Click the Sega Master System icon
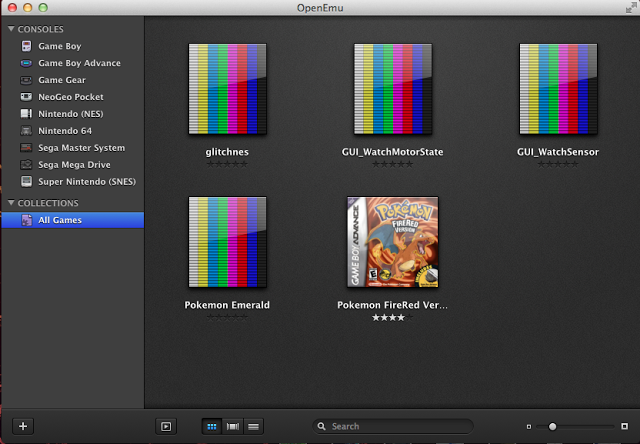This screenshot has height=444, width=640. coord(26,148)
